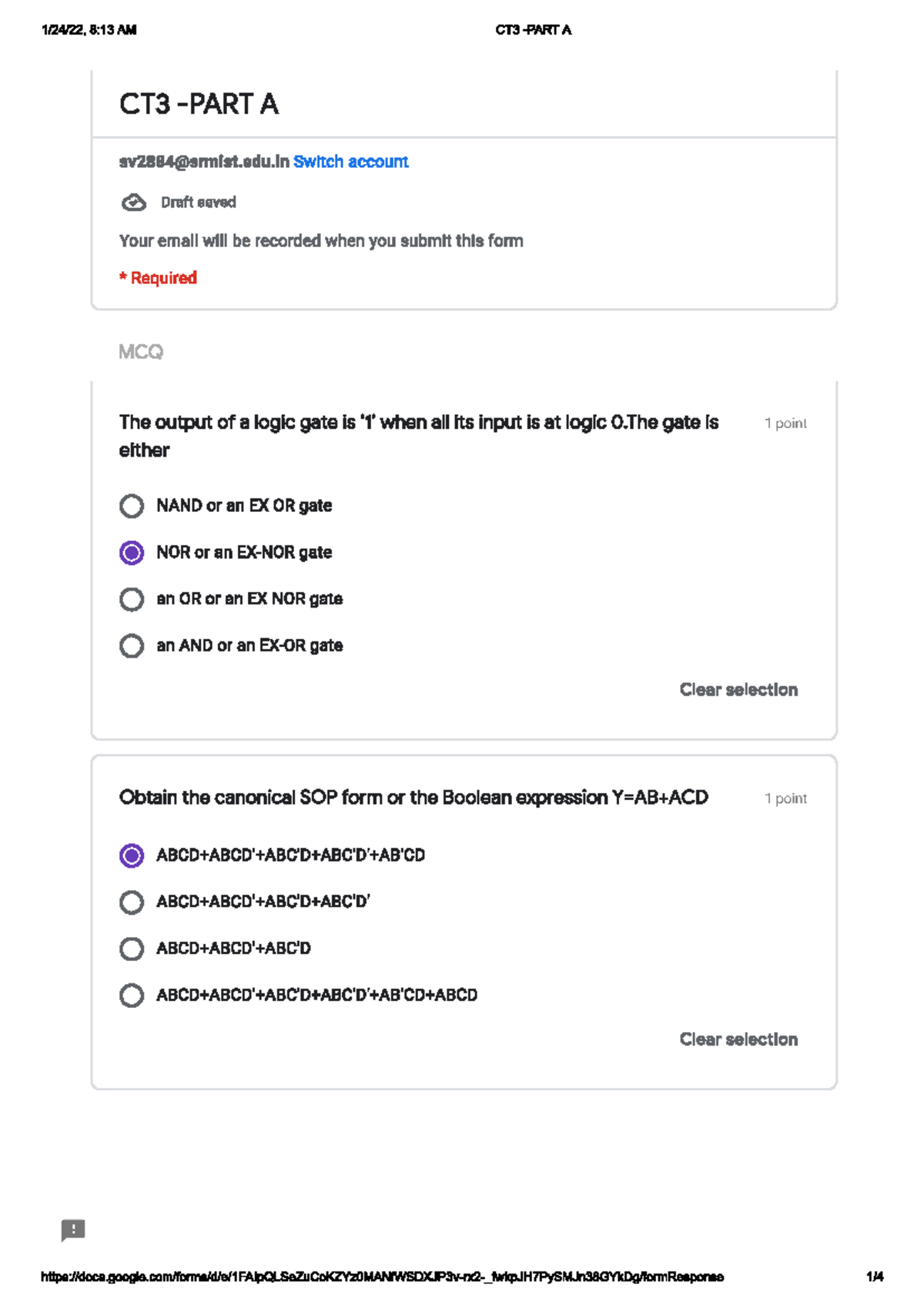Screen dimensions: 924x1306
Task: Click the CT3 -PART A form title
Action: [x=199, y=104]
